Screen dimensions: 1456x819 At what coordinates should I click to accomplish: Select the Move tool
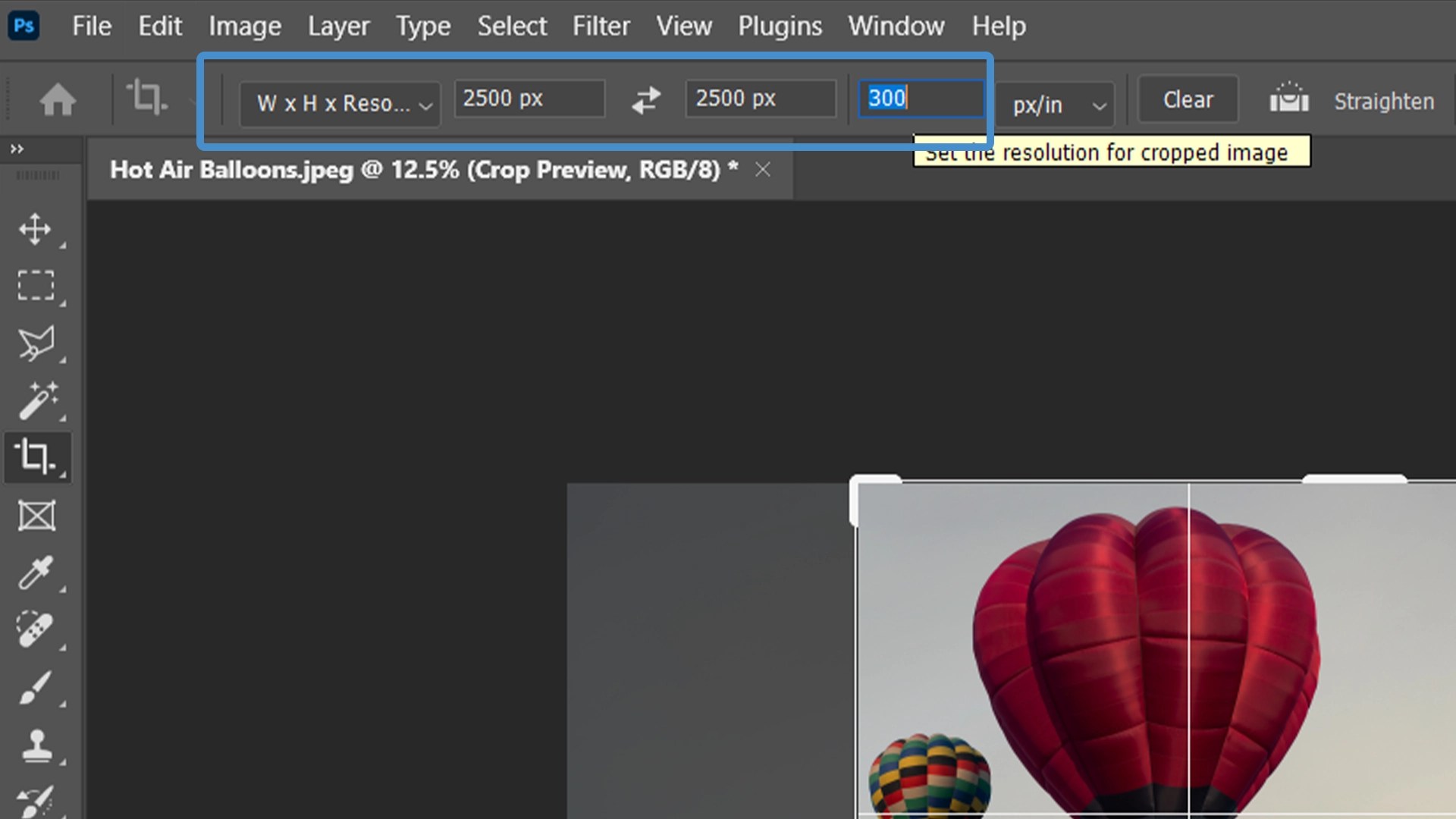[35, 229]
